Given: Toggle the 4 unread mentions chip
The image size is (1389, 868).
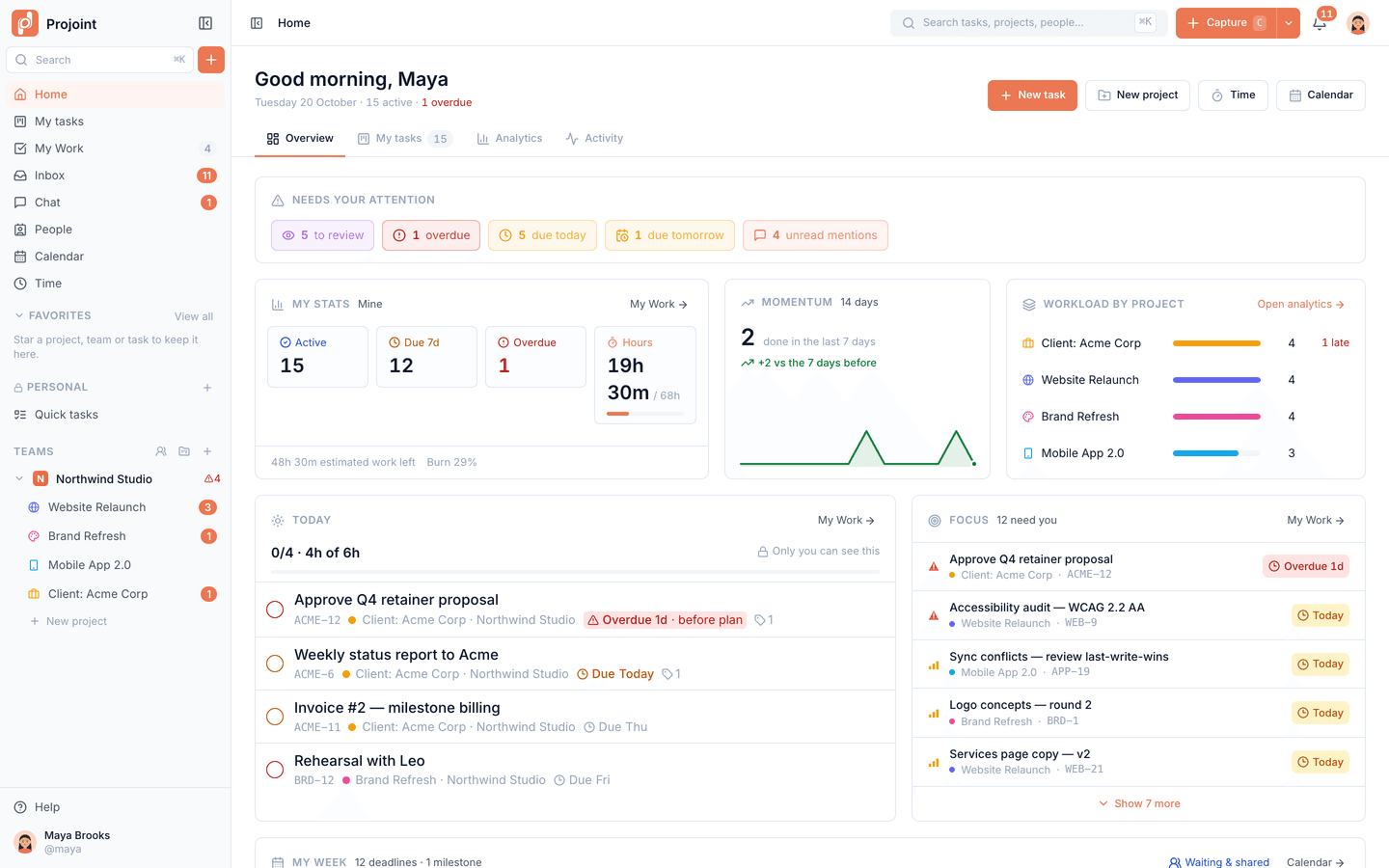Looking at the screenshot, I should point(815,235).
